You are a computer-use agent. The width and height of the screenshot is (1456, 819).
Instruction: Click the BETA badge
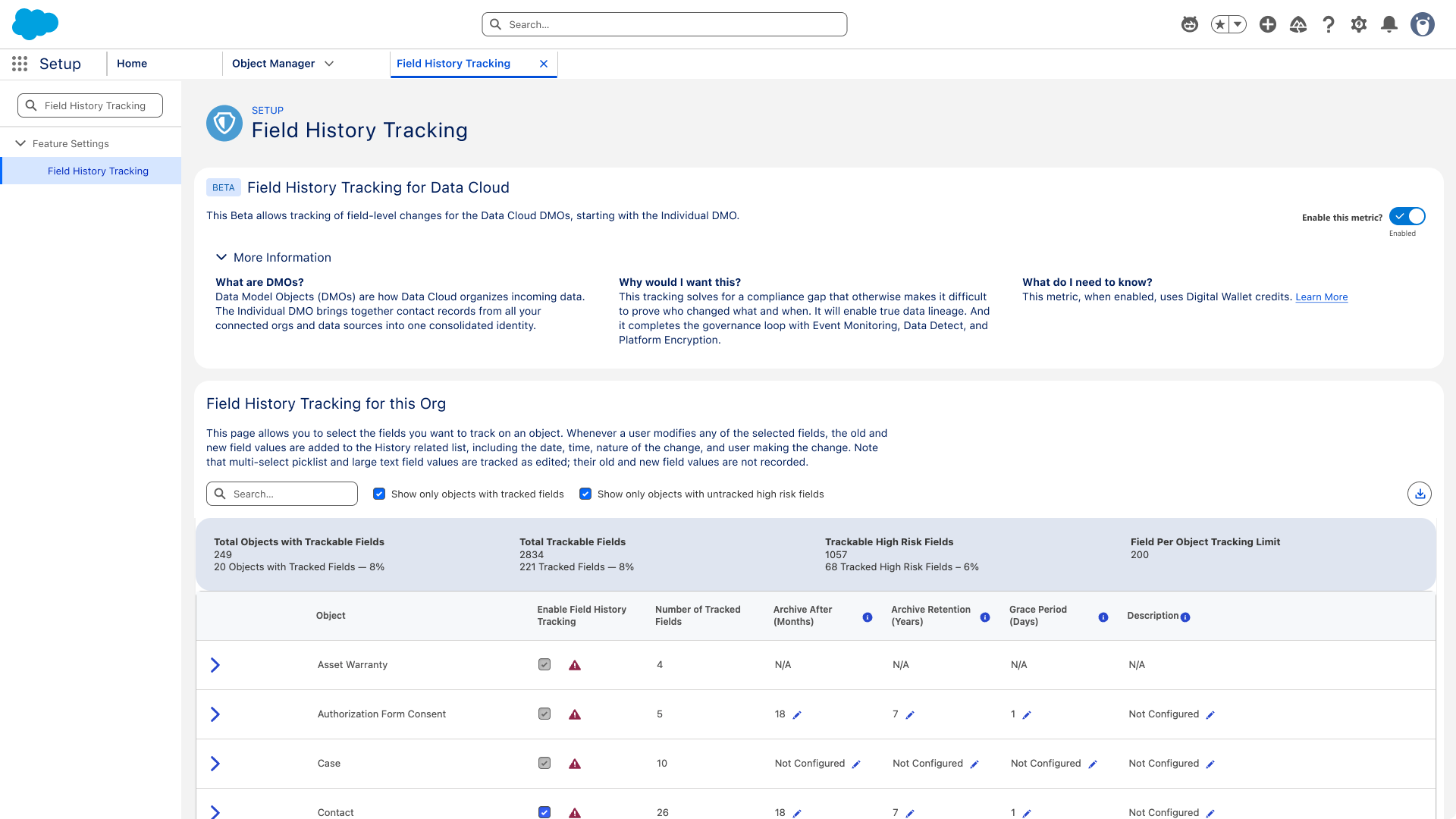(224, 187)
